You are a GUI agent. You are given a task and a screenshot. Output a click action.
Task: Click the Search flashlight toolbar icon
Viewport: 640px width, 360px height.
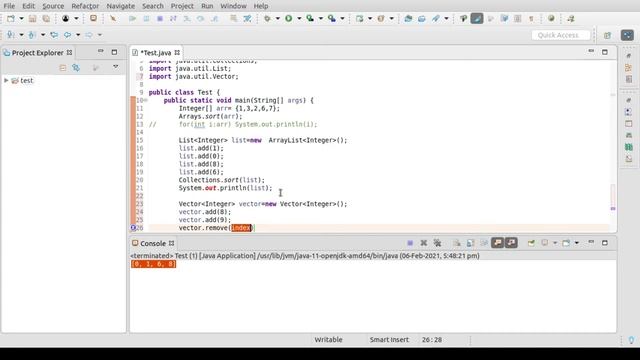click(x=436, y=18)
